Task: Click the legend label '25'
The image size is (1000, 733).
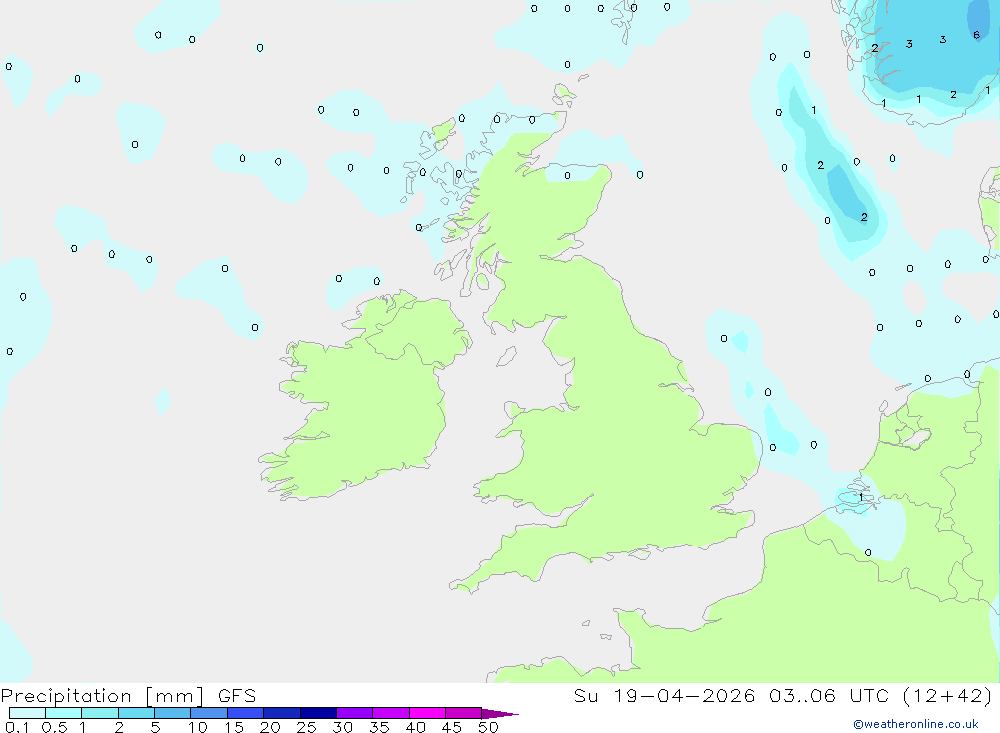Action: click(x=306, y=727)
